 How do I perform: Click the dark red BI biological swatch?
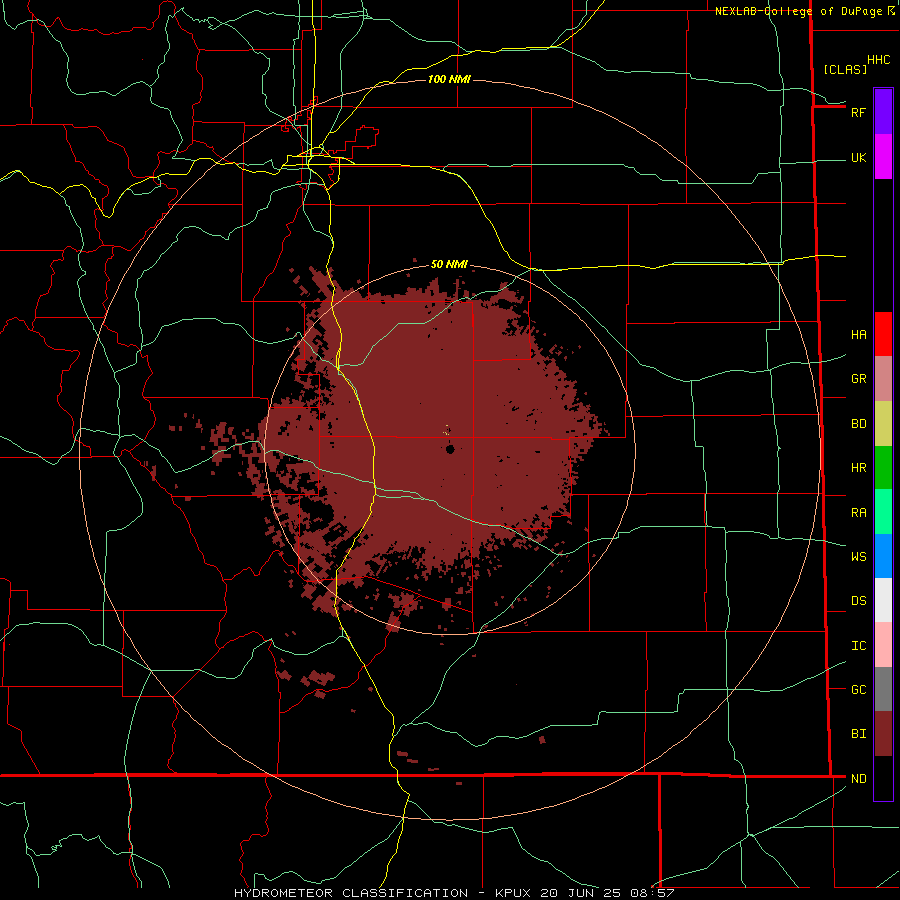tap(883, 734)
